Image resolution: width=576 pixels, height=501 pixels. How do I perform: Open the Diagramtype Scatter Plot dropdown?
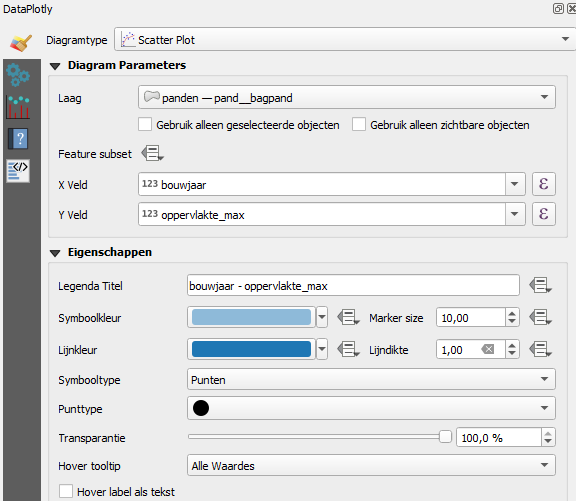coord(345,39)
